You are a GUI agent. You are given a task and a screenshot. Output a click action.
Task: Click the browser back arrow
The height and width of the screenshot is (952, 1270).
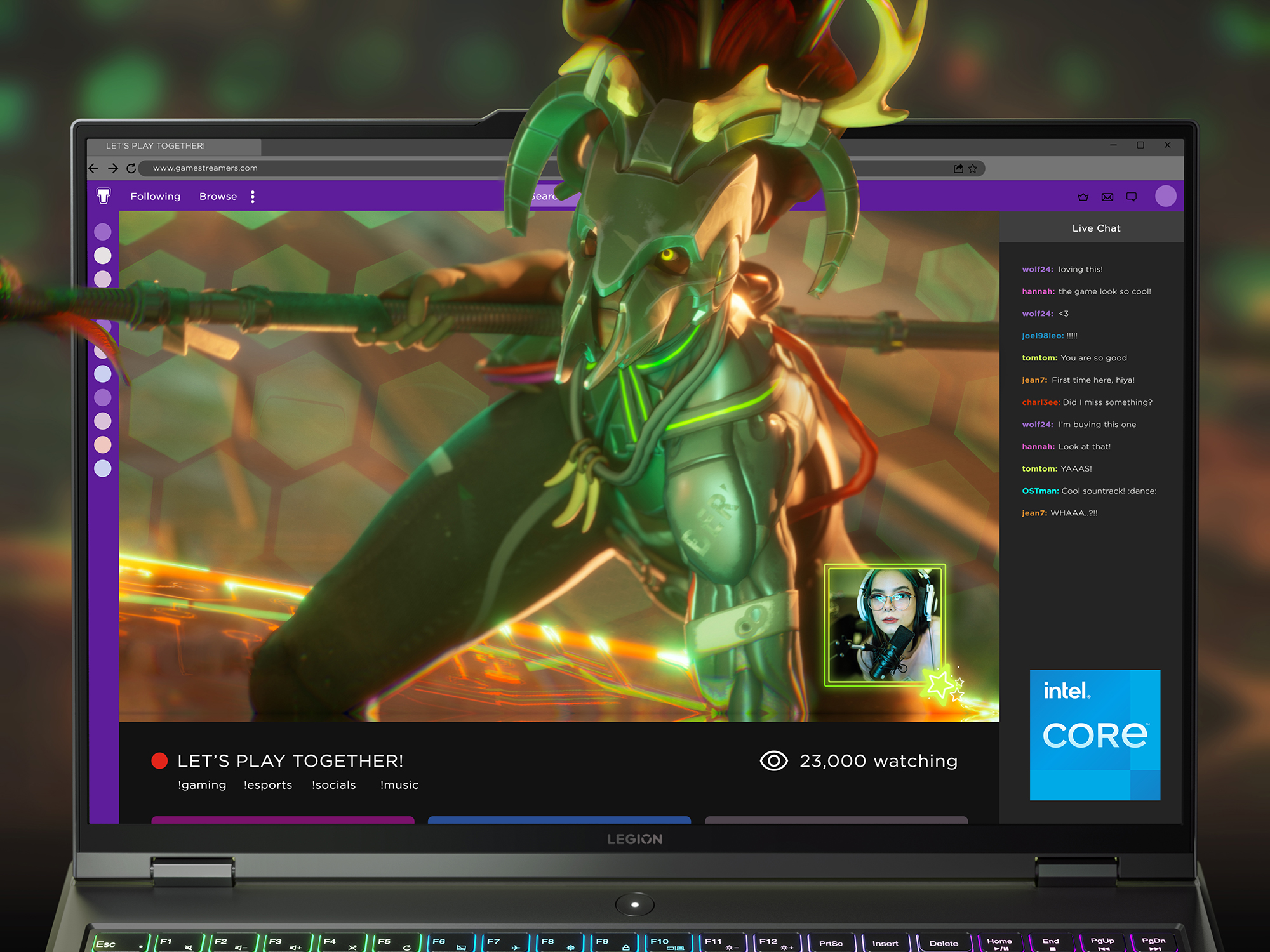pyautogui.click(x=94, y=168)
